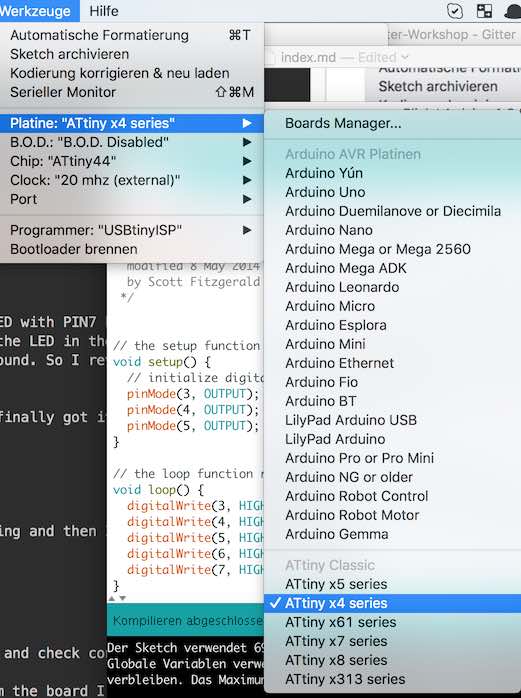Choose Kodierung korrigieren & neu laden
The height and width of the screenshot is (698, 521).
(x=132, y=73)
